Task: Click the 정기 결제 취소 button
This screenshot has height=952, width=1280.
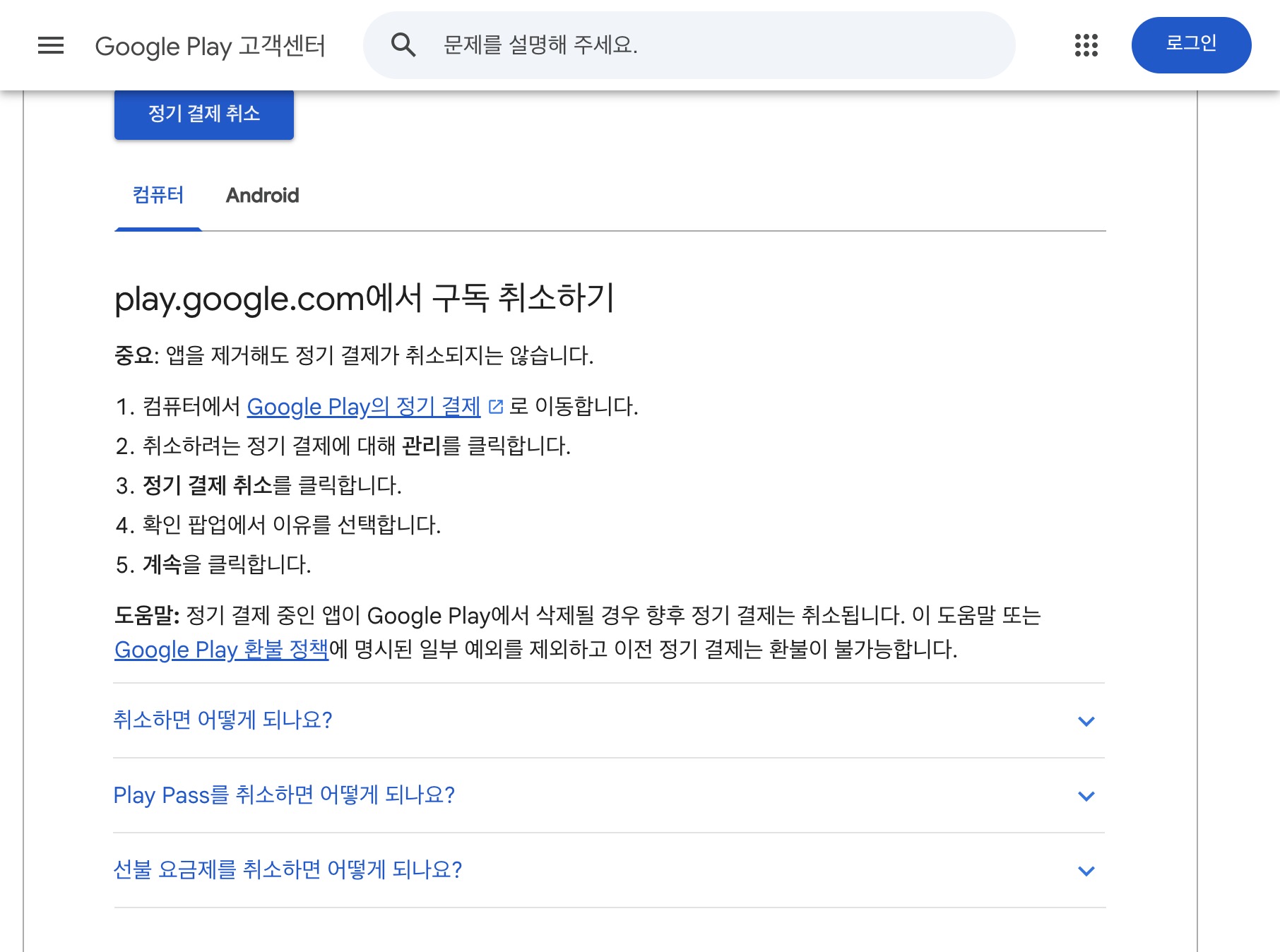Action: 204,114
